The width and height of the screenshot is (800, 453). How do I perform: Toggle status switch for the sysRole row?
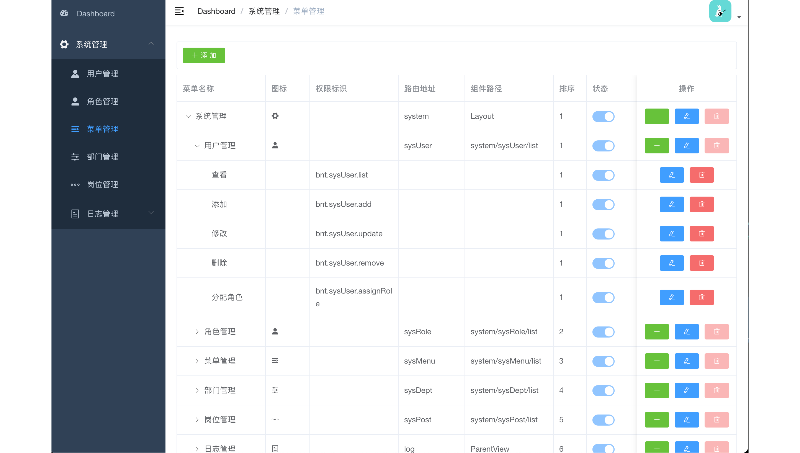click(x=603, y=332)
